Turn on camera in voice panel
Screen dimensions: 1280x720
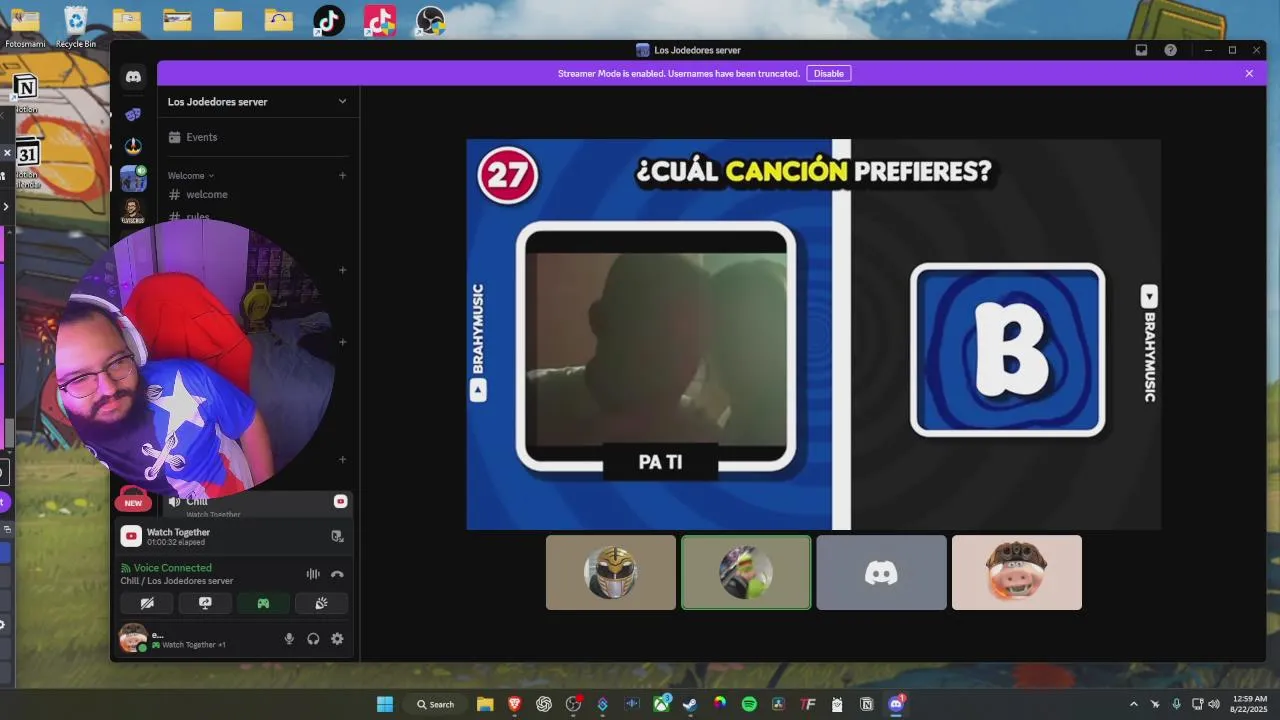pos(147,603)
